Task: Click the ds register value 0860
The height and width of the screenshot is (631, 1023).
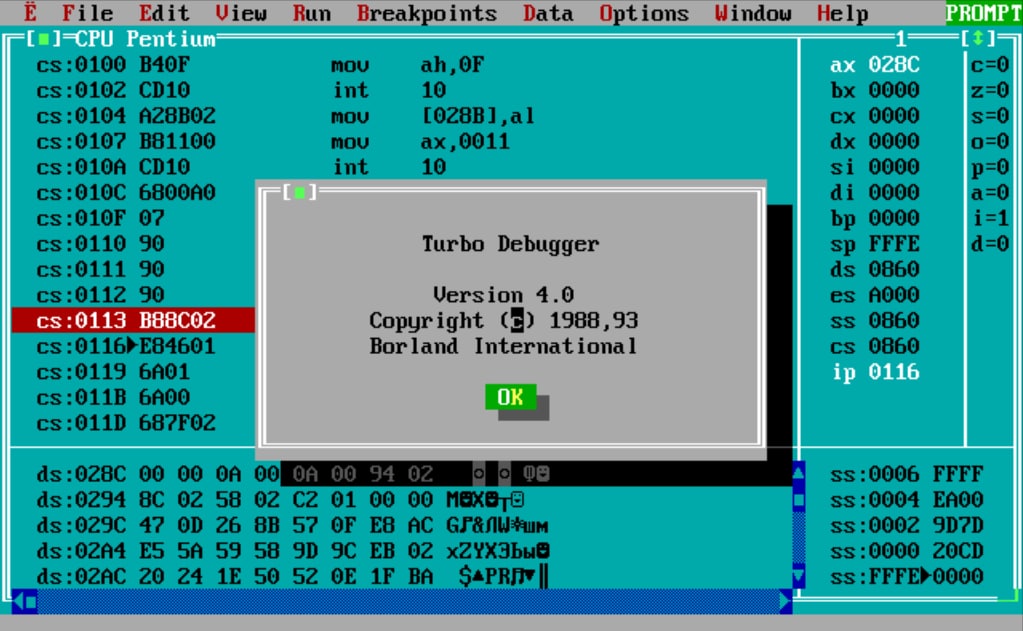Action: coord(894,269)
